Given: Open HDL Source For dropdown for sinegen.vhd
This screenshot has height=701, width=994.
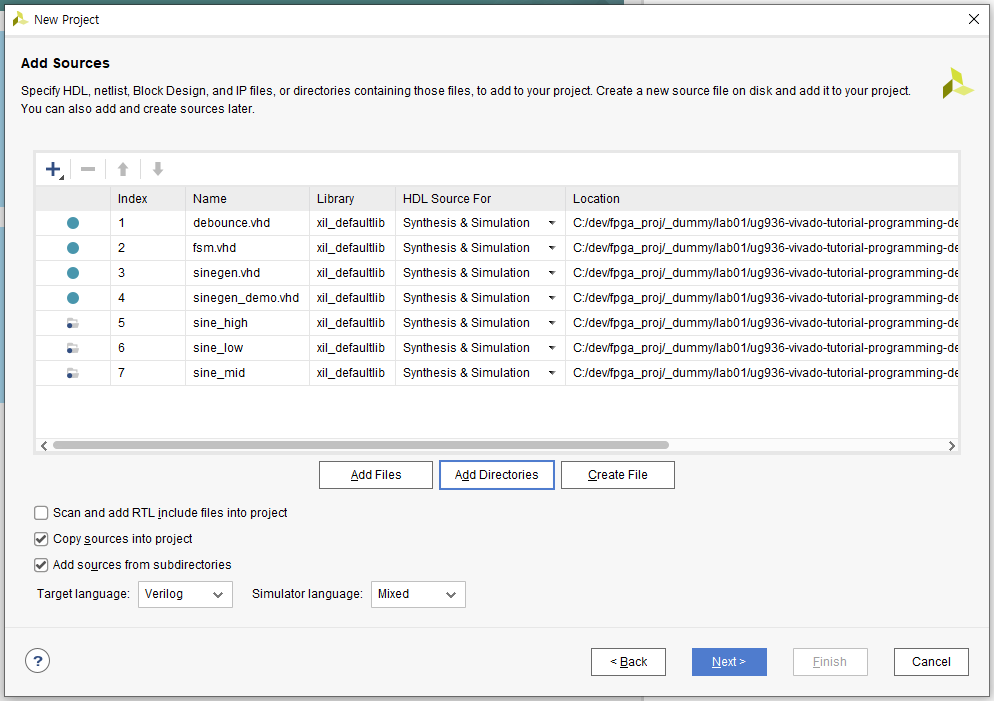Looking at the screenshot, I should pos(552,273).
